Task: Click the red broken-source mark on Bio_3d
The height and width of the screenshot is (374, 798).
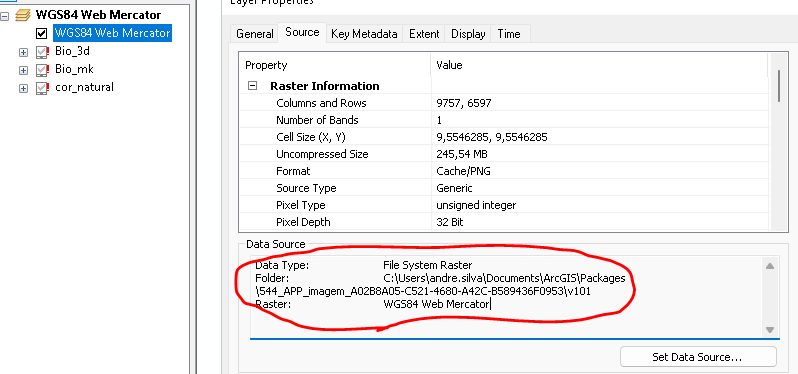Action: [x=48, y=51]
